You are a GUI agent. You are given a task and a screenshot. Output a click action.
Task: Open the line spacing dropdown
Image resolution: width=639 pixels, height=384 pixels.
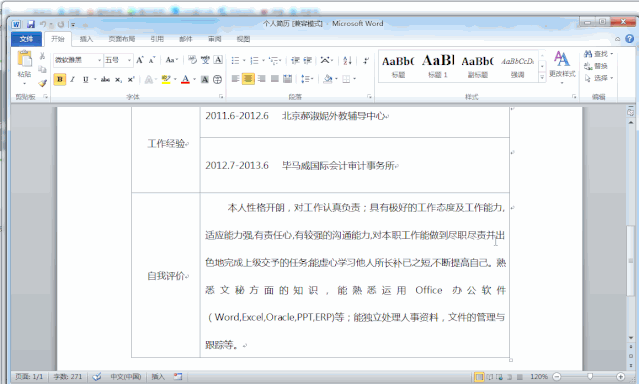pyautogui.click(x=307, y=79)
